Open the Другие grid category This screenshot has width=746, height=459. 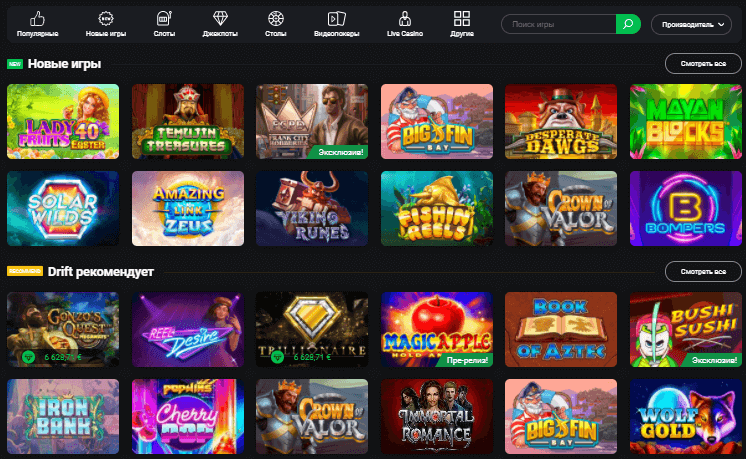[462, 24]
